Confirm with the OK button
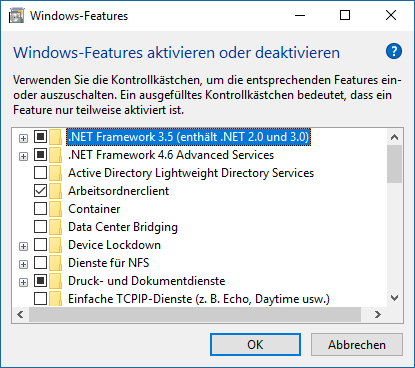Image resolution: width=415 pixels, height=368 pixels. 255,345
